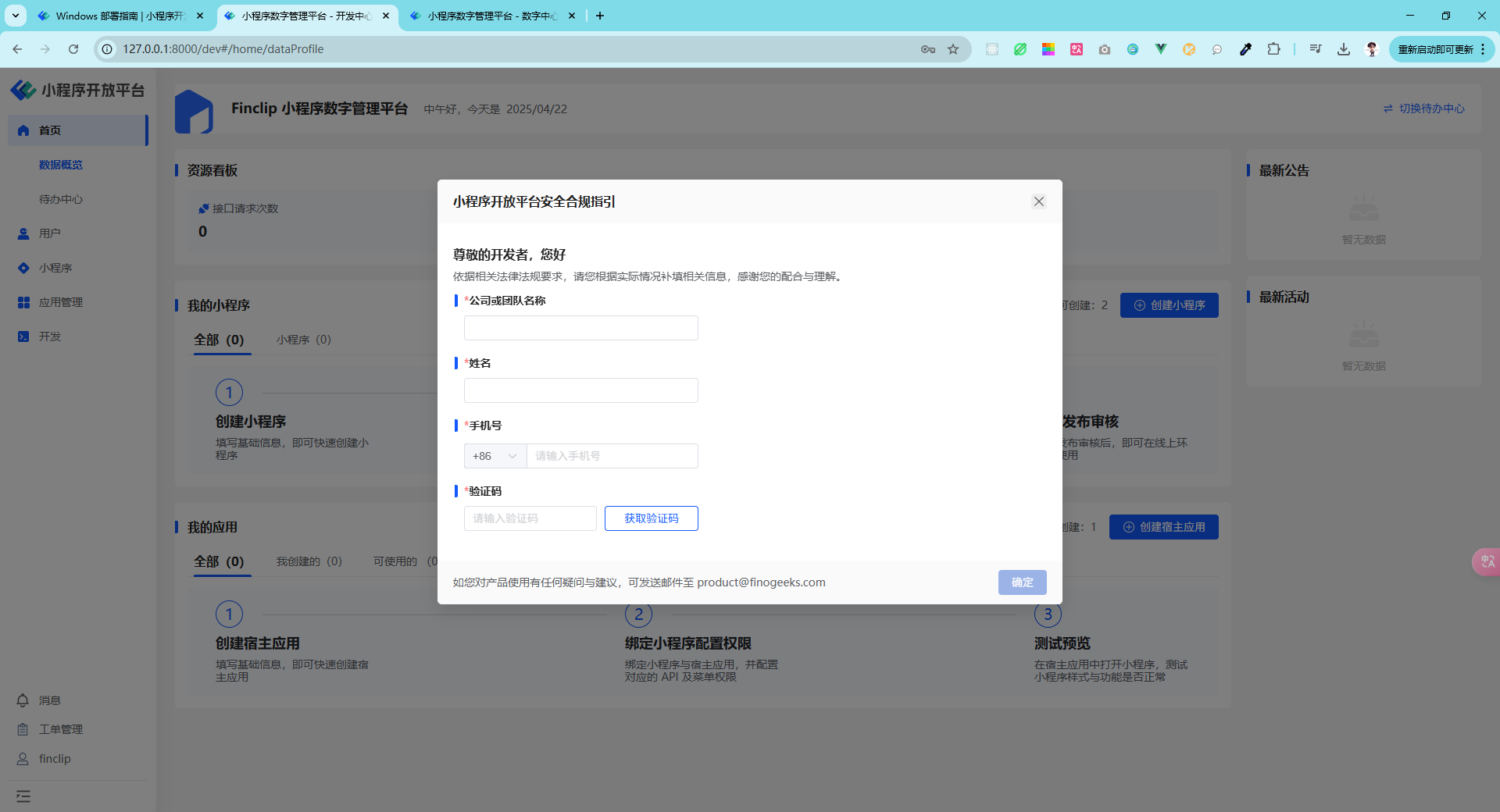Open the +86 country code dropdown

coord(495,456)
